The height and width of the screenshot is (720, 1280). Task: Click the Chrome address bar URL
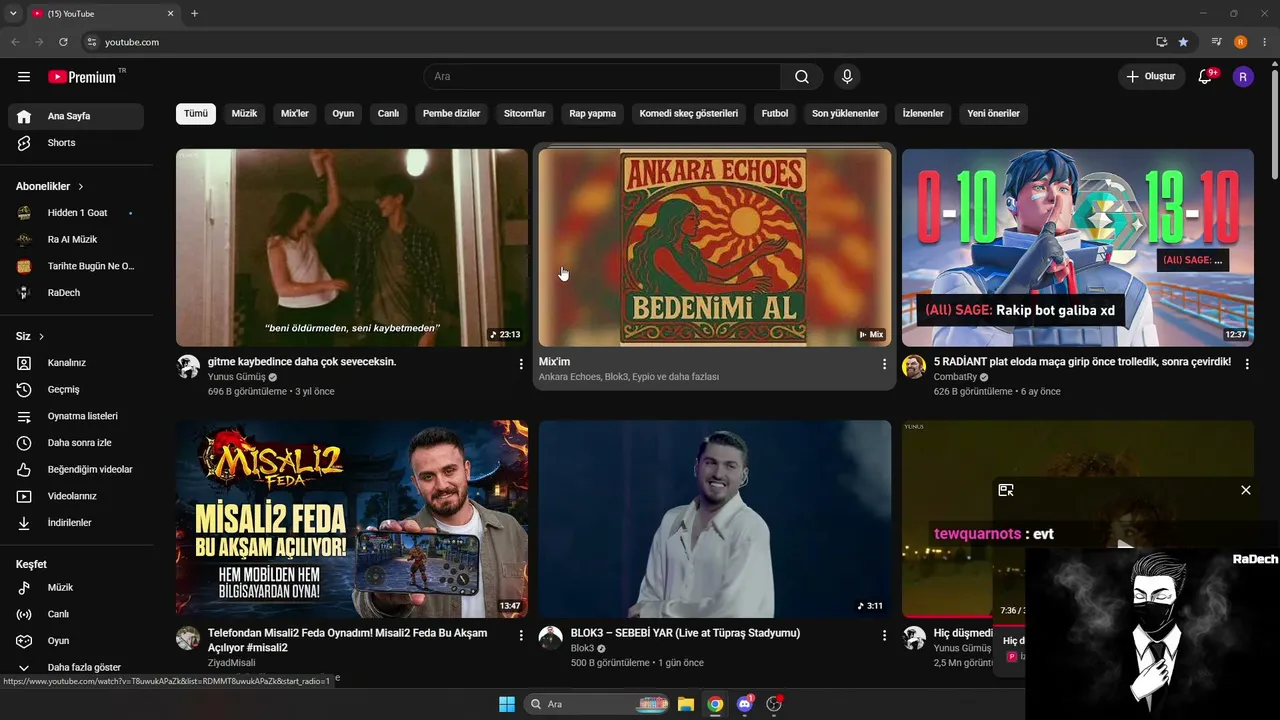(132, 42)
